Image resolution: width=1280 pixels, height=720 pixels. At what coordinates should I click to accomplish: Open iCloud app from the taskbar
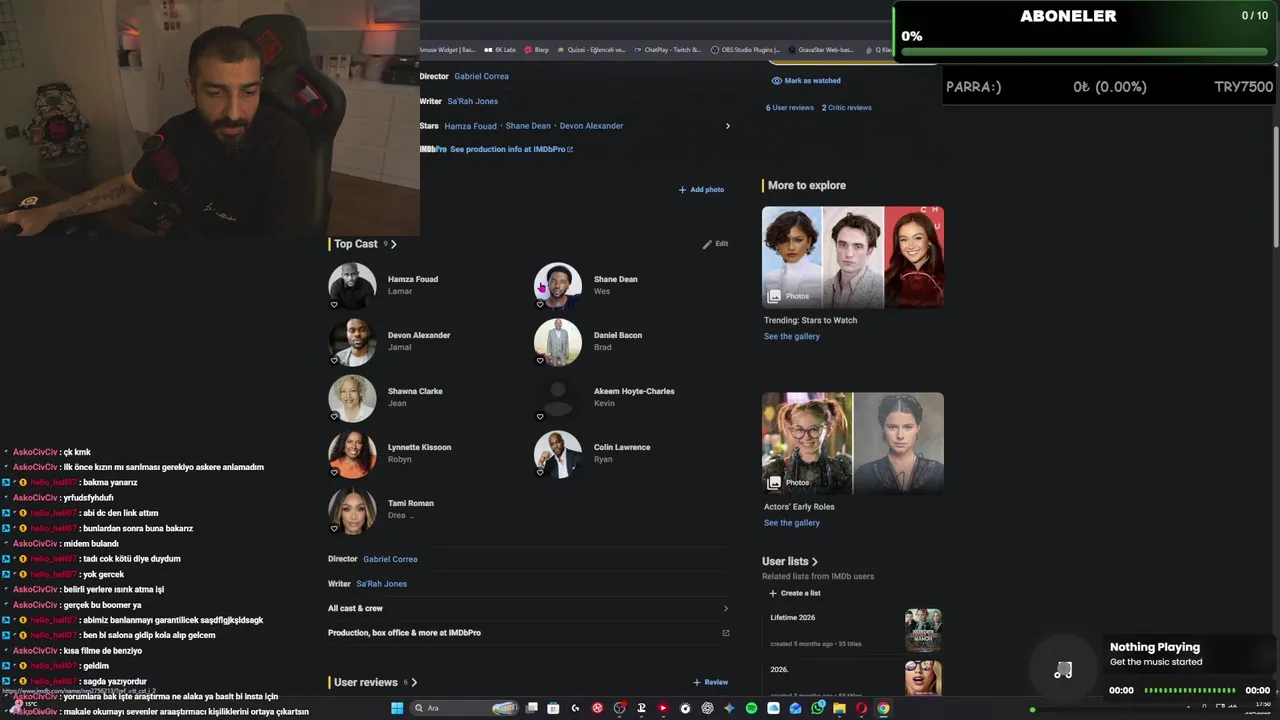click(773, 708)
